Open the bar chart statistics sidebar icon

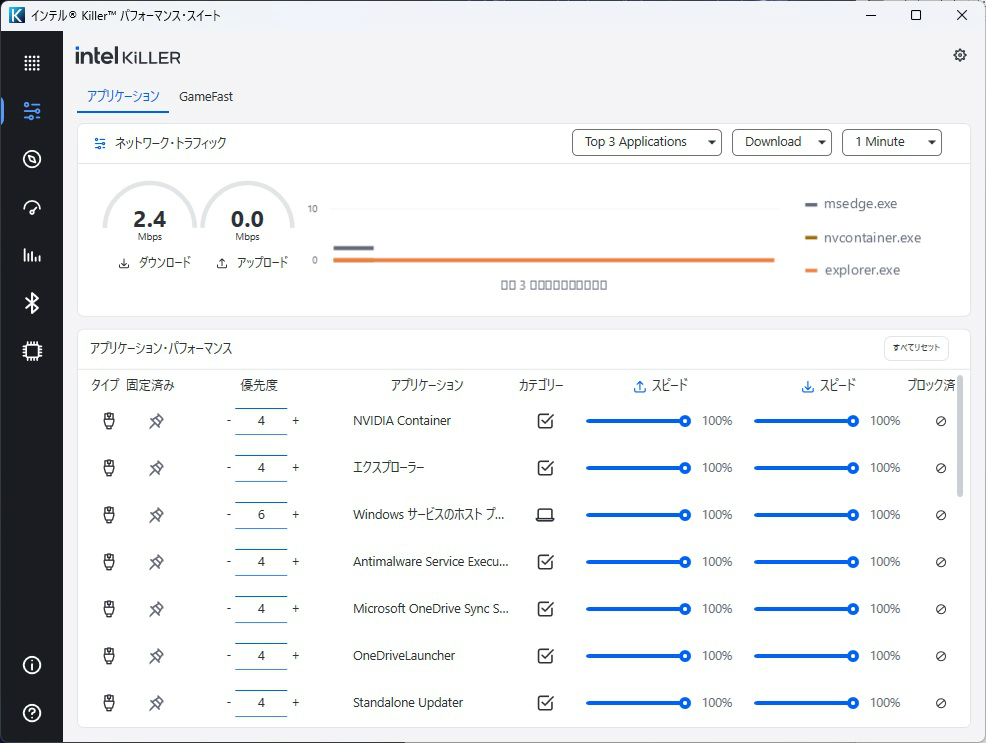point(31,255)
